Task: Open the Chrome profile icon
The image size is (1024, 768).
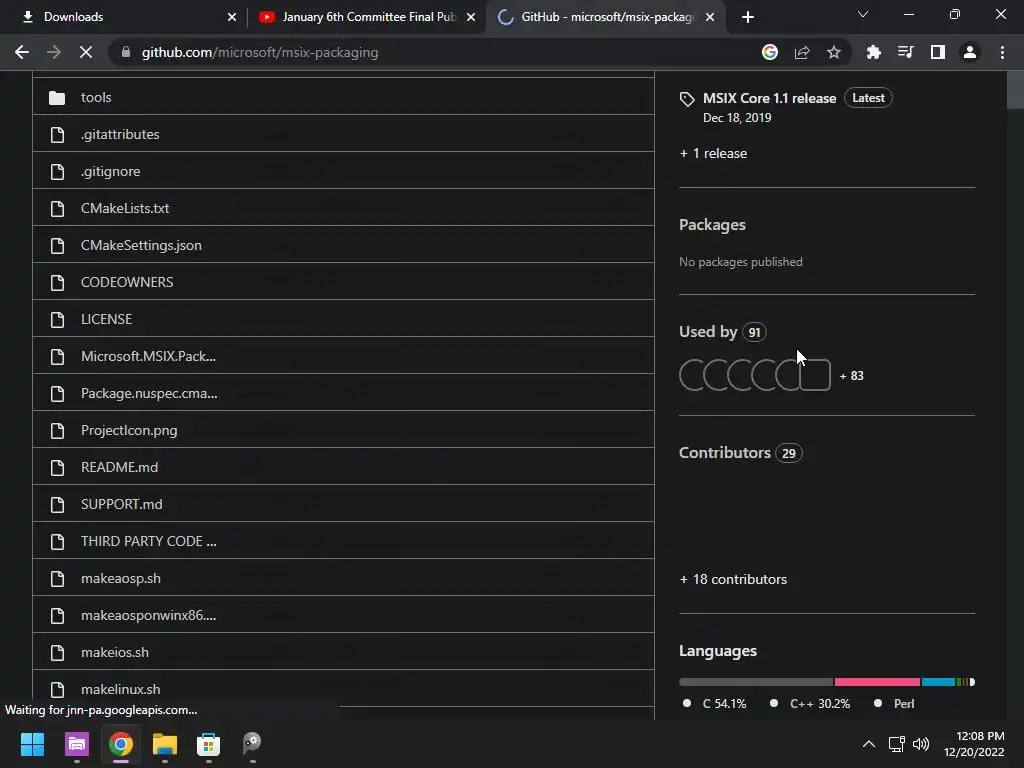Action: [x=970, y=52]
